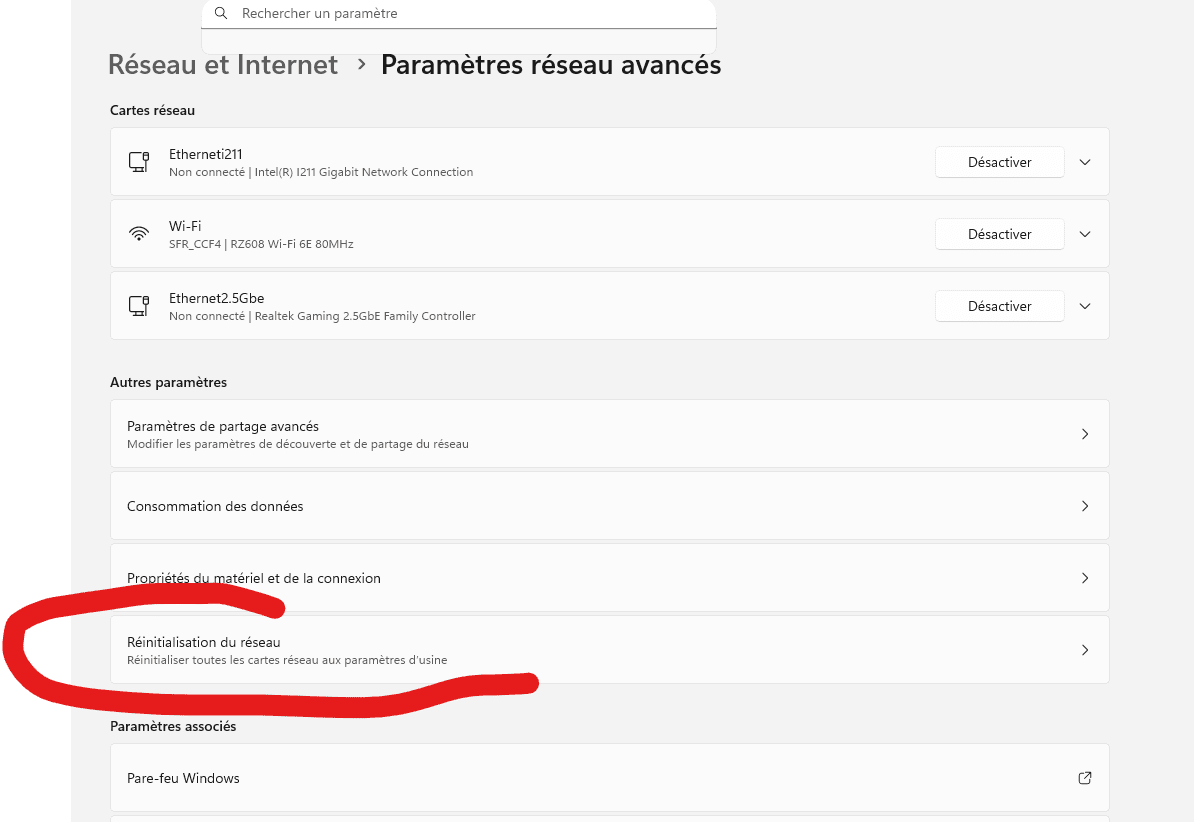Viewport: 1194px width, 822px height.
Task: Click Désactiver for Ethernet2.5Gbe
Action: (x=999, y=306)
